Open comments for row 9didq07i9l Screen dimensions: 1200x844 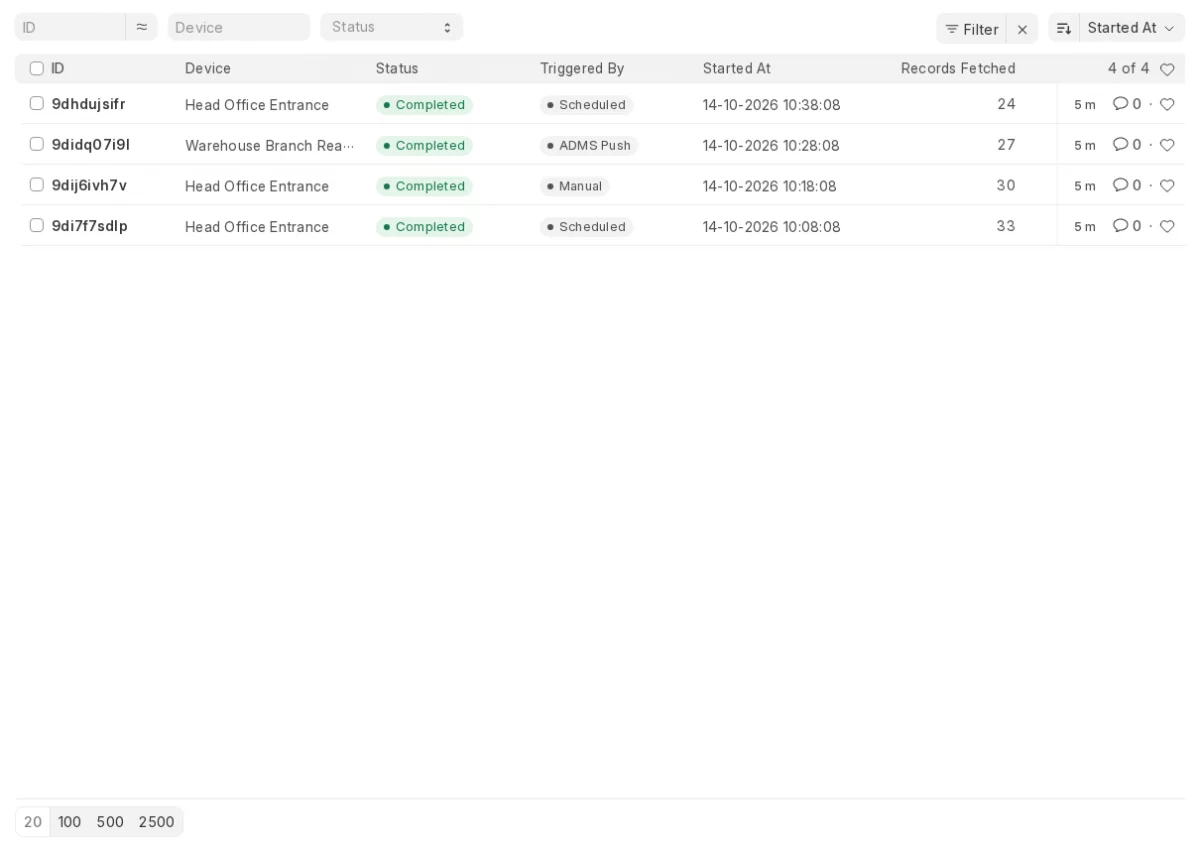point(1127,145)
